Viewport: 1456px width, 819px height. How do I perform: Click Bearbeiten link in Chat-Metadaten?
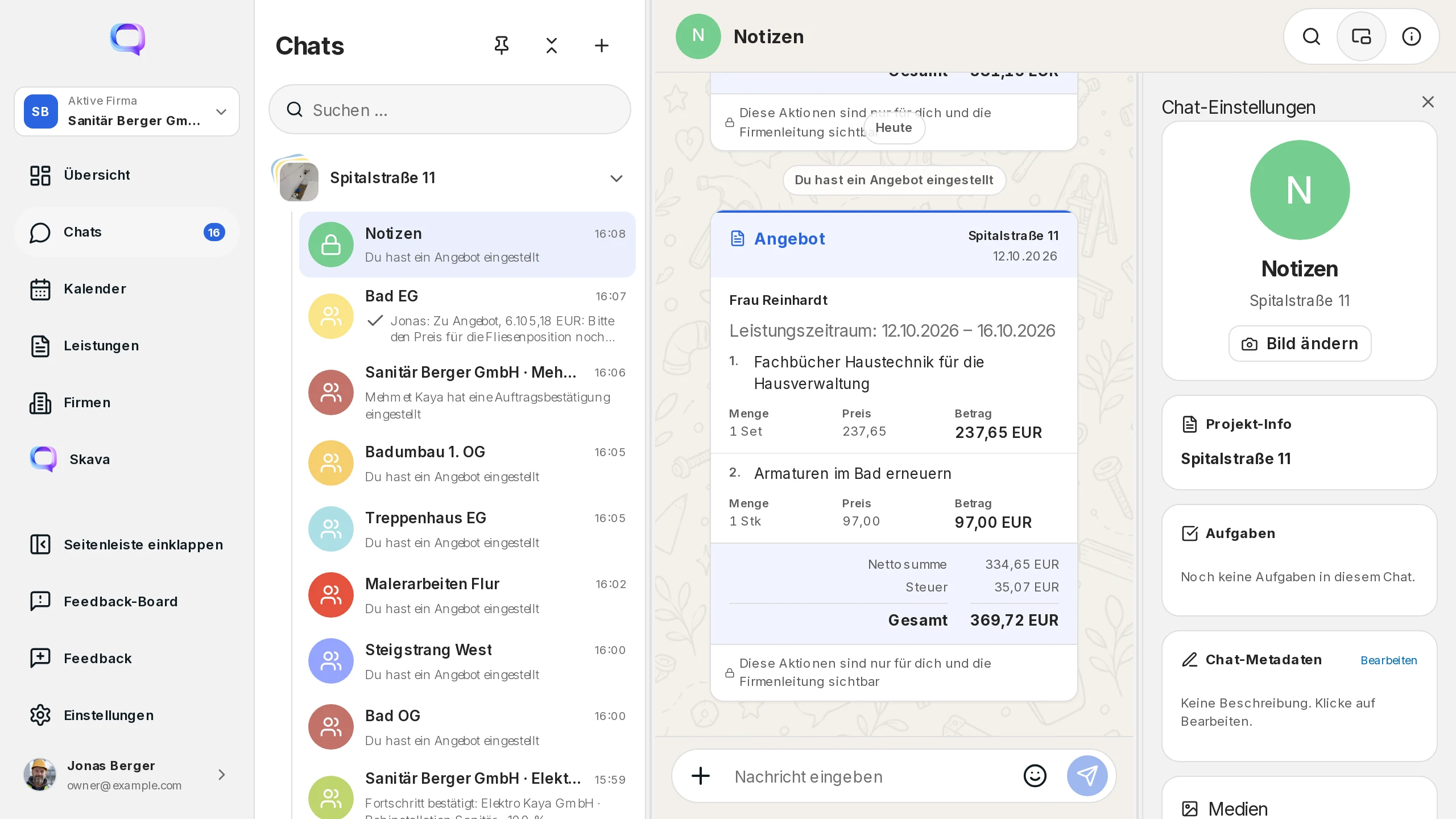(x=1388, y=660)
